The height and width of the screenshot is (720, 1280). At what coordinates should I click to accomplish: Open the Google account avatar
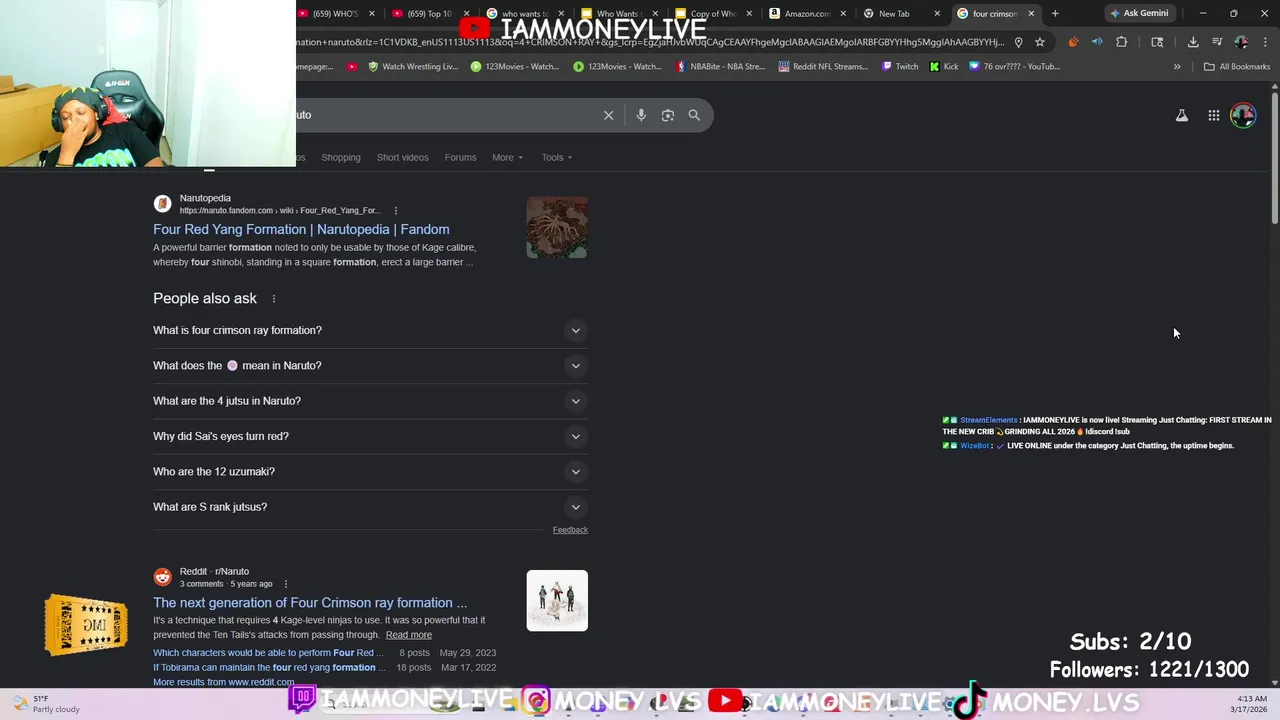(x=1243, y=115)
